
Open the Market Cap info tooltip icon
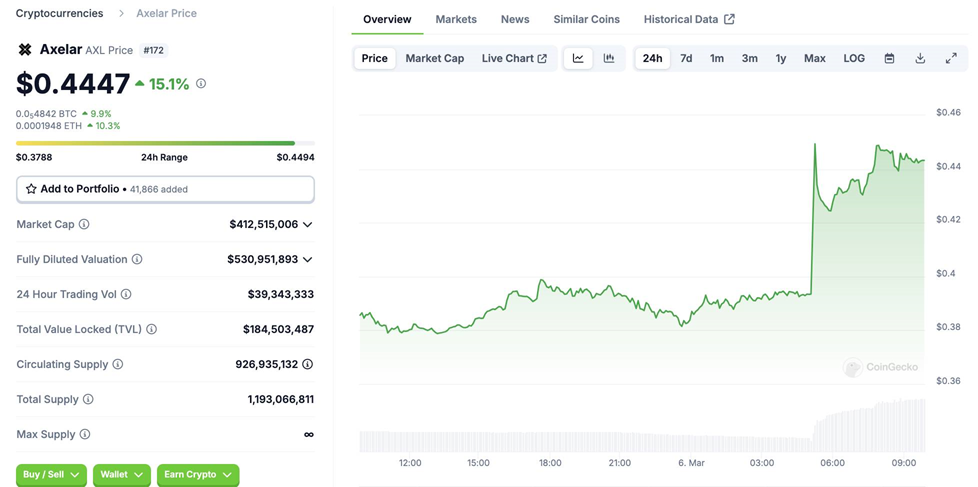pos(84,224)
